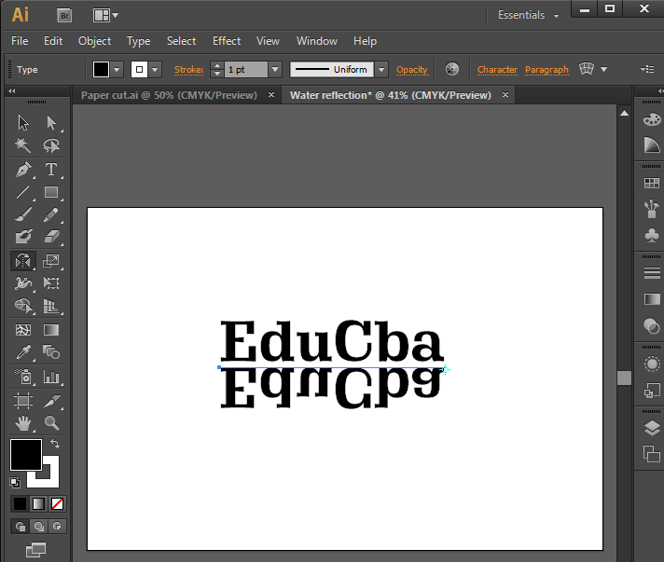Select the Type tool
Image resolution: width=667 pixels, height=562 pixels.
pyautogui.click(x=51, y=169)
